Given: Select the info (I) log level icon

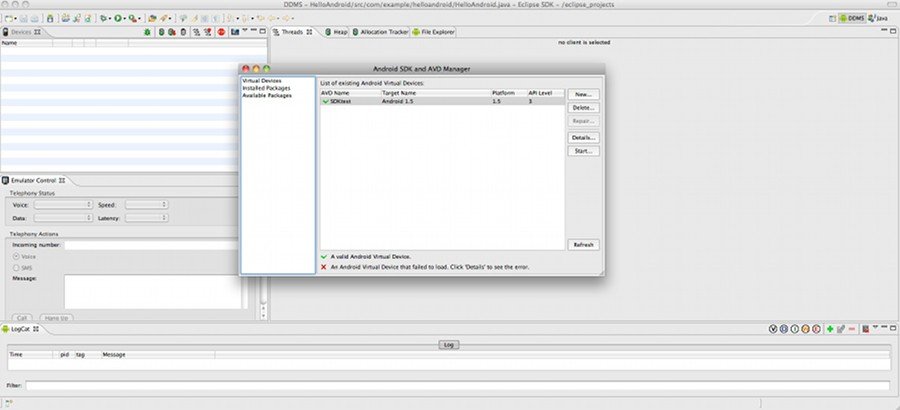Looking at the screenshot, I should coord(794,329).
